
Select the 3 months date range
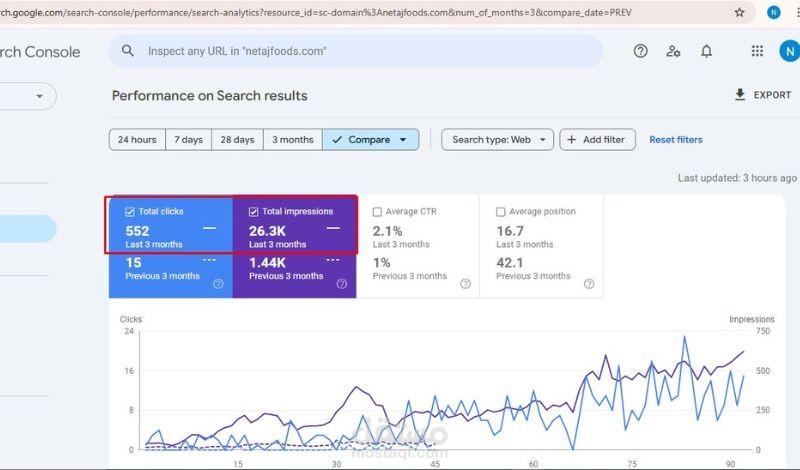pos(293,139)
